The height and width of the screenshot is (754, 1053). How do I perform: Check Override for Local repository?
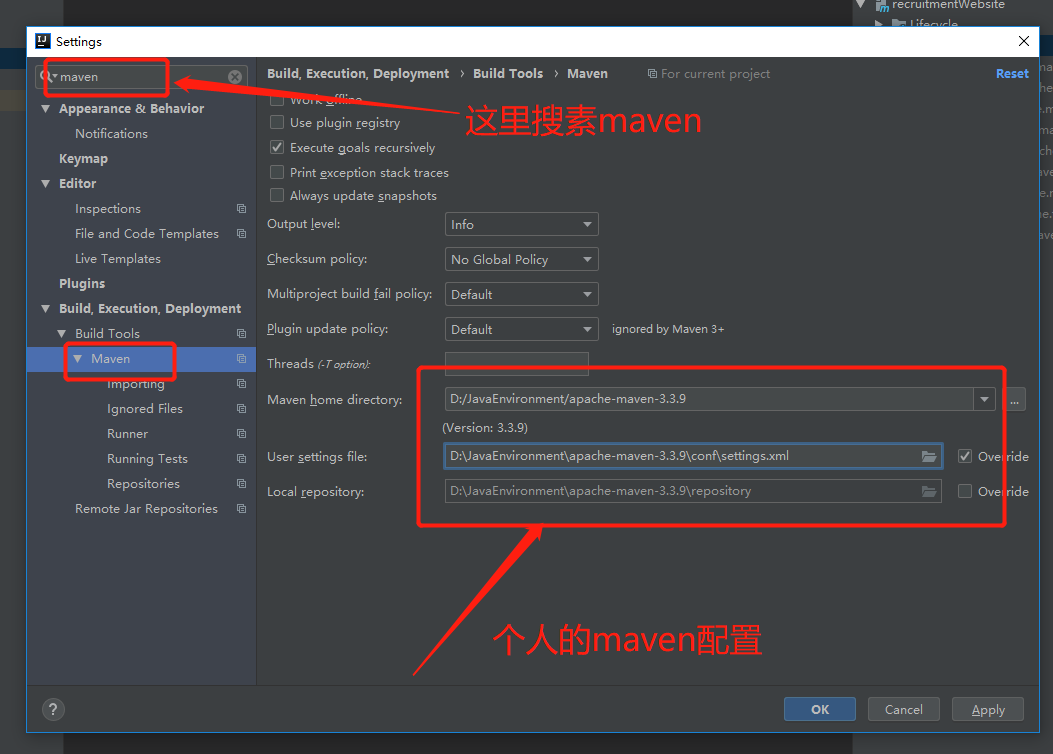click(965, 491)
